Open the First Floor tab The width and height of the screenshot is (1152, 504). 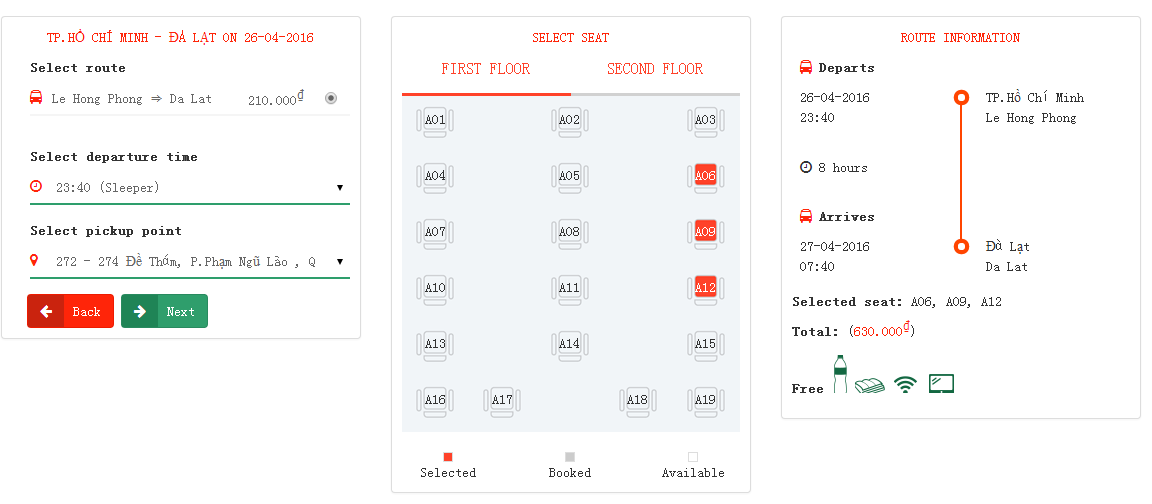(x=486, y=69)
